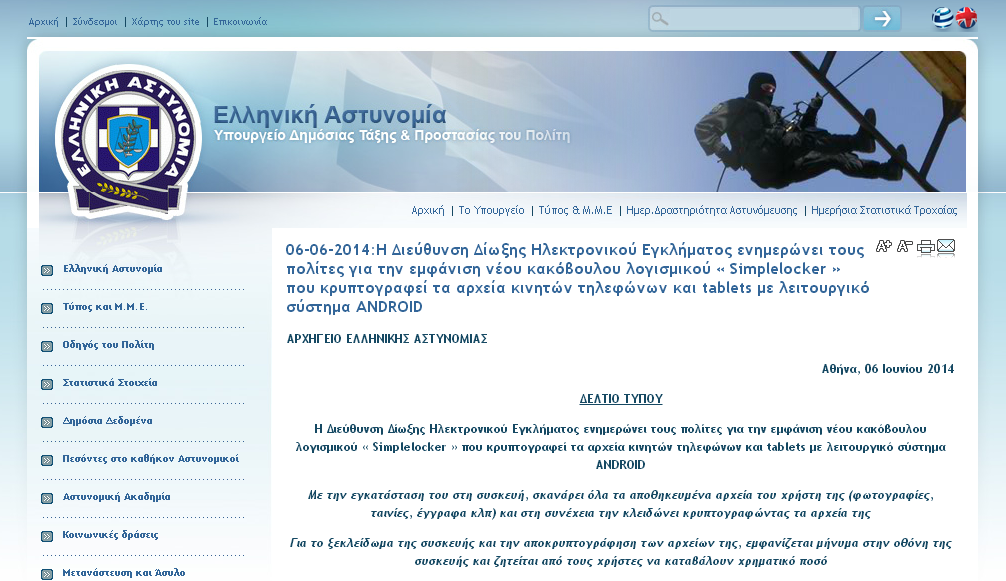Open sidebar item Πεσόντες στο καθήκον Αστυνομικοί

click(x=150, y=459)
